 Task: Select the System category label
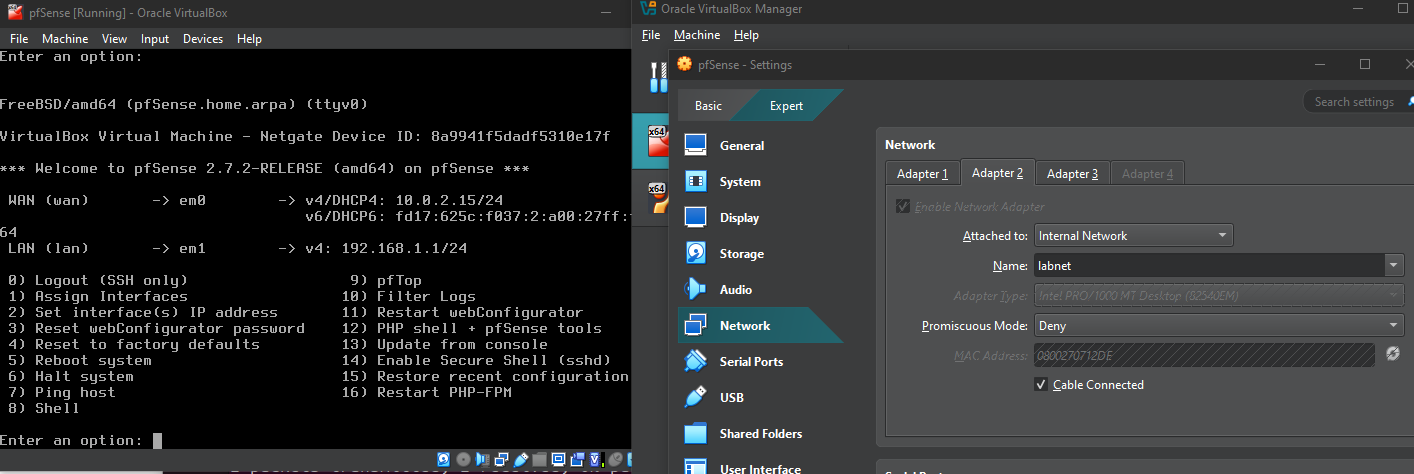coord(740,181)
